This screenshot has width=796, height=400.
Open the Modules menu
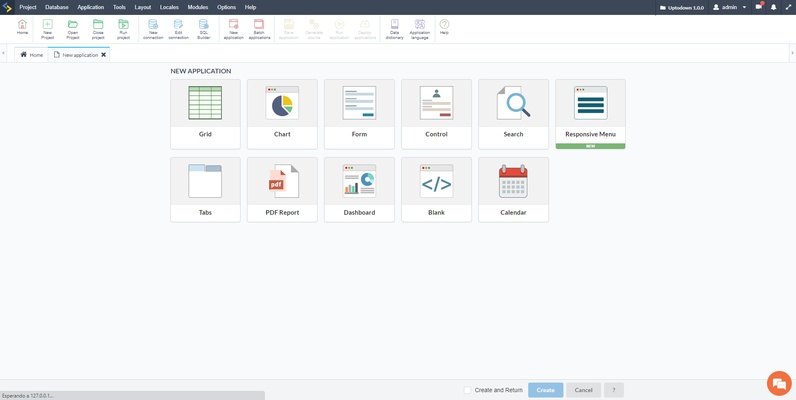pos(198,7)
